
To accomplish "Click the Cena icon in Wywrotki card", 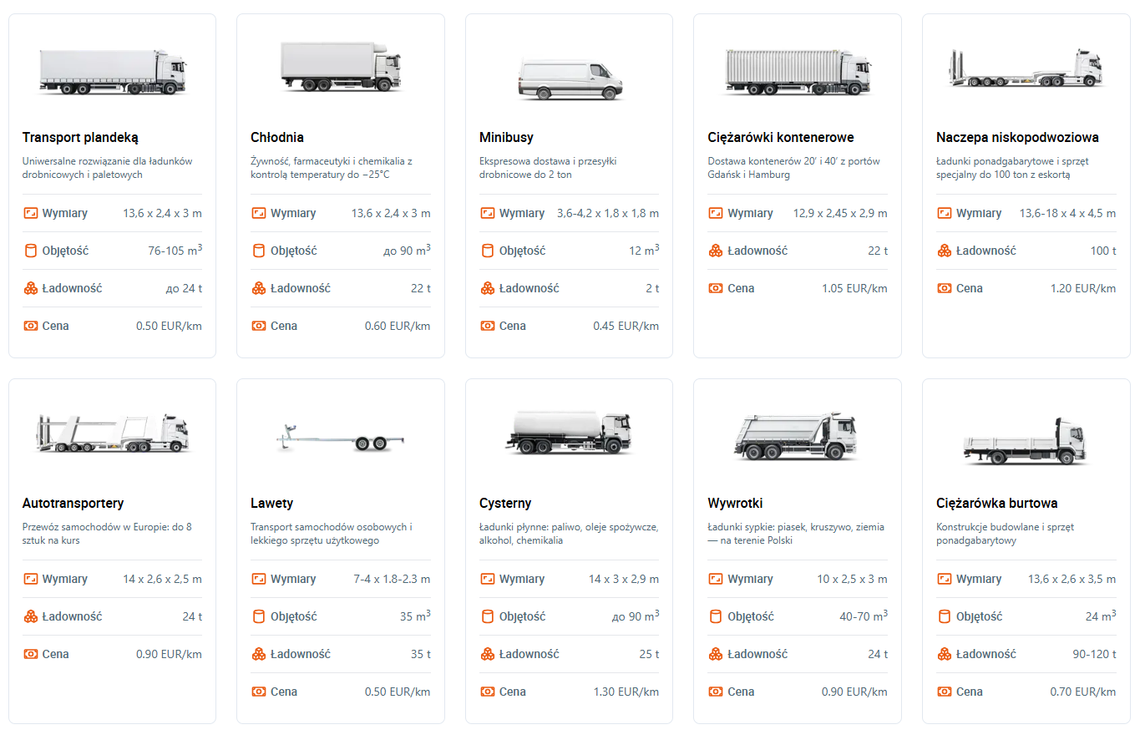I will (x=715, y=691).
